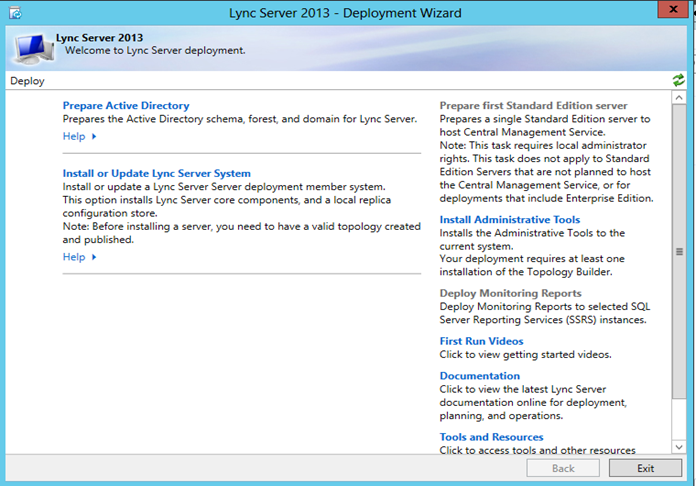Image resolution: width=696 pixels, height=486 pixels.
Task: Click Prepare first Standard Edition server heading
Action: coord(533,106)
